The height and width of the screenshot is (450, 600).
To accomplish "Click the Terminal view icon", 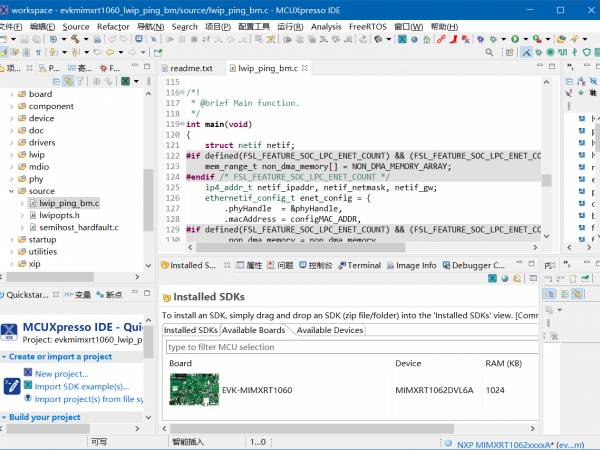I will pos(341,266).
